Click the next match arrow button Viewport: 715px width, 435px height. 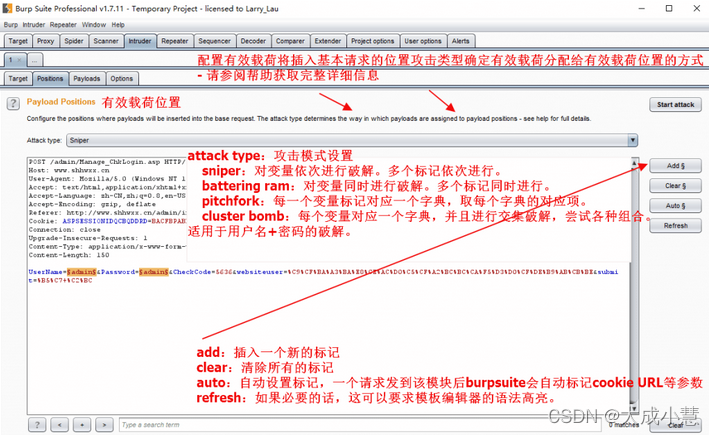click(x=104, y=425)
